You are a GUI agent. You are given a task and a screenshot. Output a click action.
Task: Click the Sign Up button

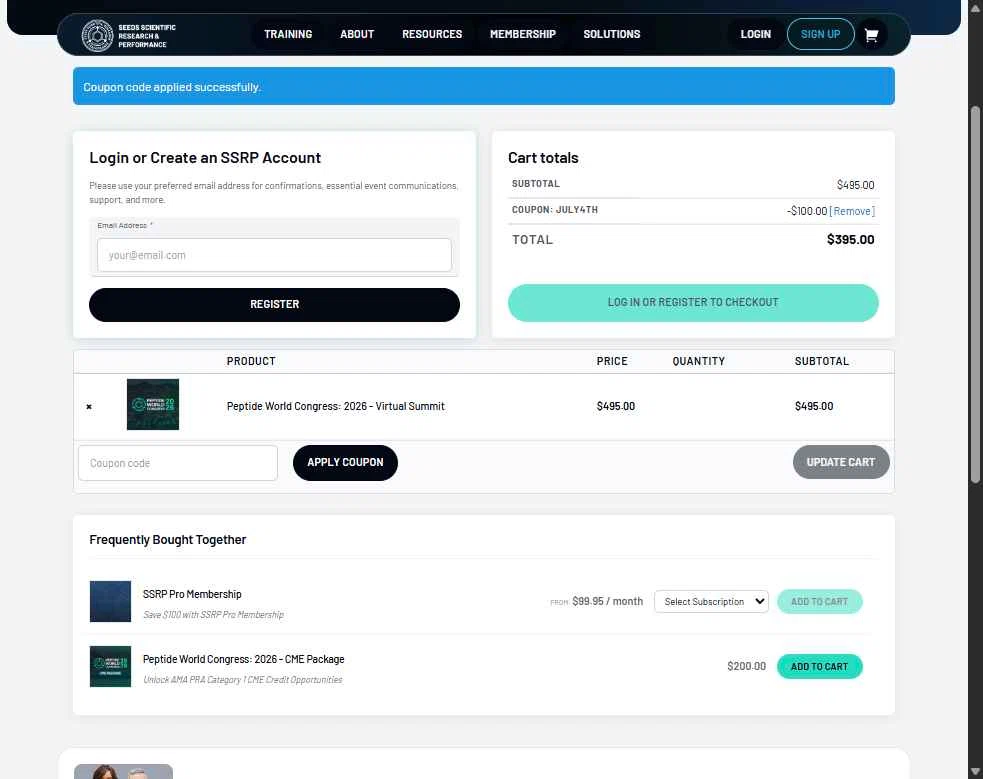821,34
